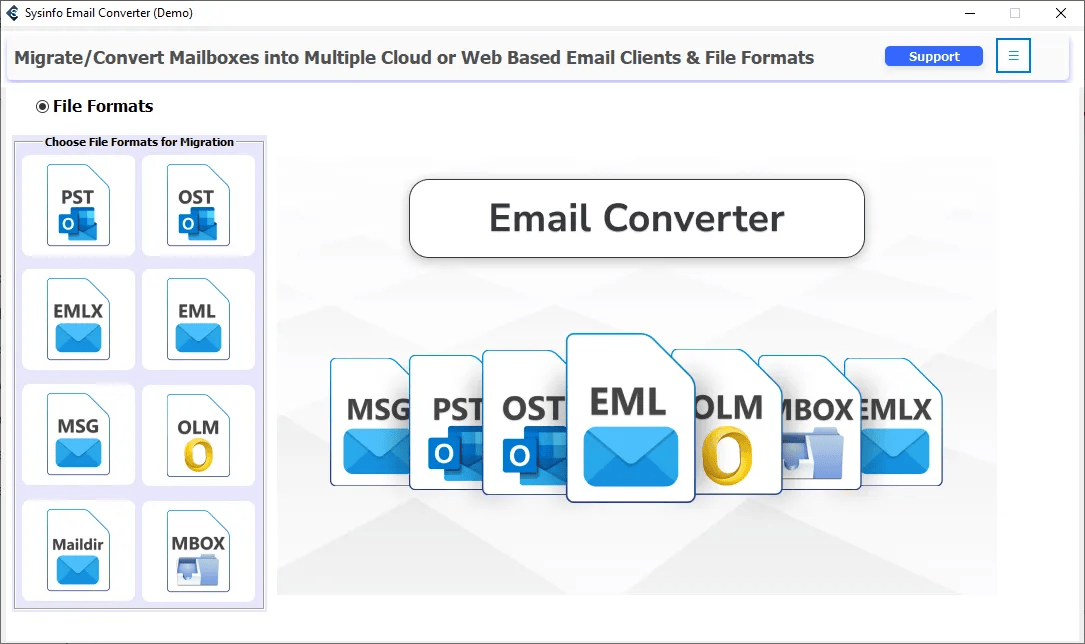
Task: Select the PST file format icon
Action: pos(78,205)
